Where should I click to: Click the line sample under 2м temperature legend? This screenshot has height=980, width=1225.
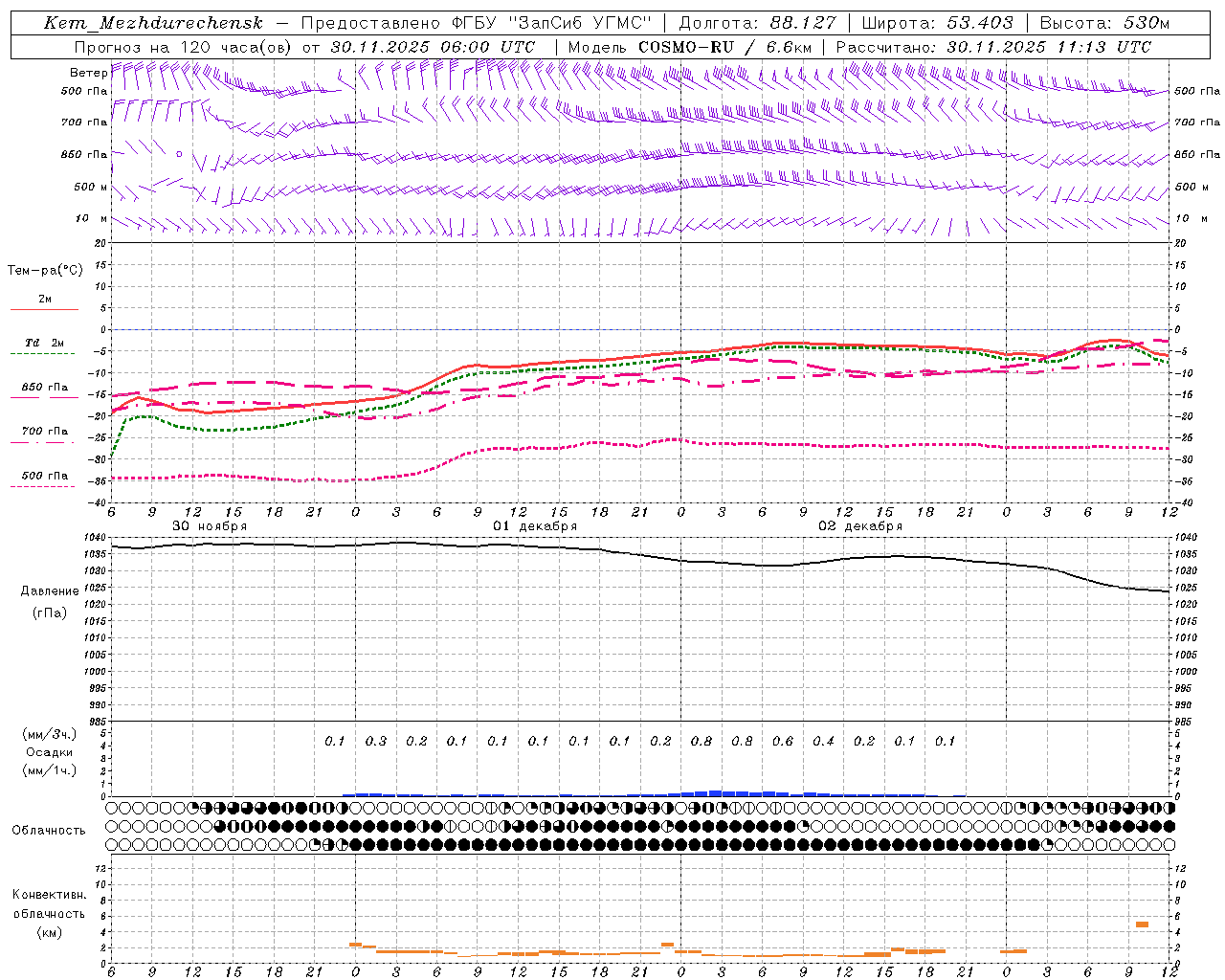tap(44, 309)
